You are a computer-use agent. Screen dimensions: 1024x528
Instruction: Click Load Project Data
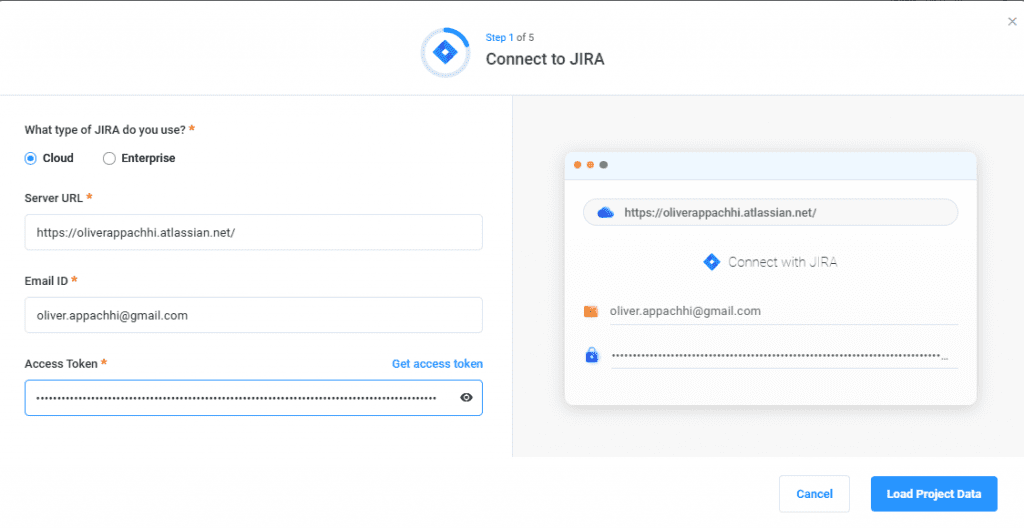934,494
